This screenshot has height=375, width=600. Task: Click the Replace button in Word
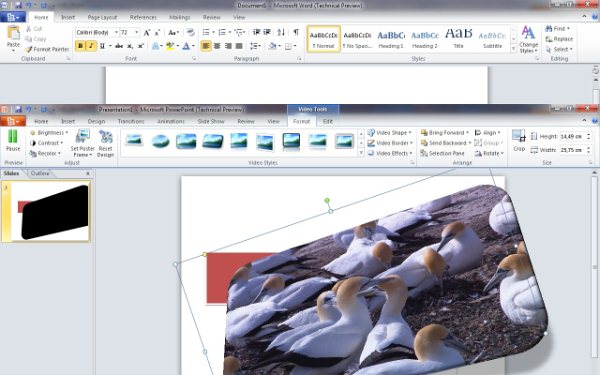(559, 39)
